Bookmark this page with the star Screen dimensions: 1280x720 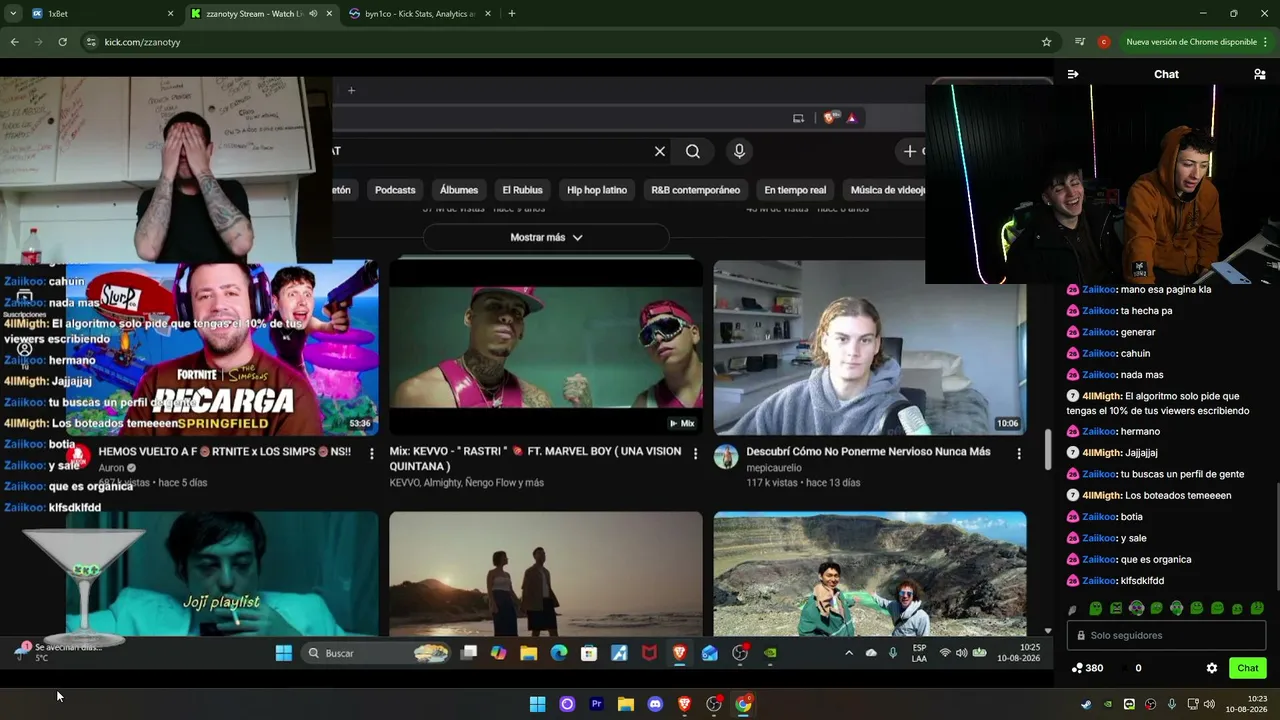click(1047, 42)
